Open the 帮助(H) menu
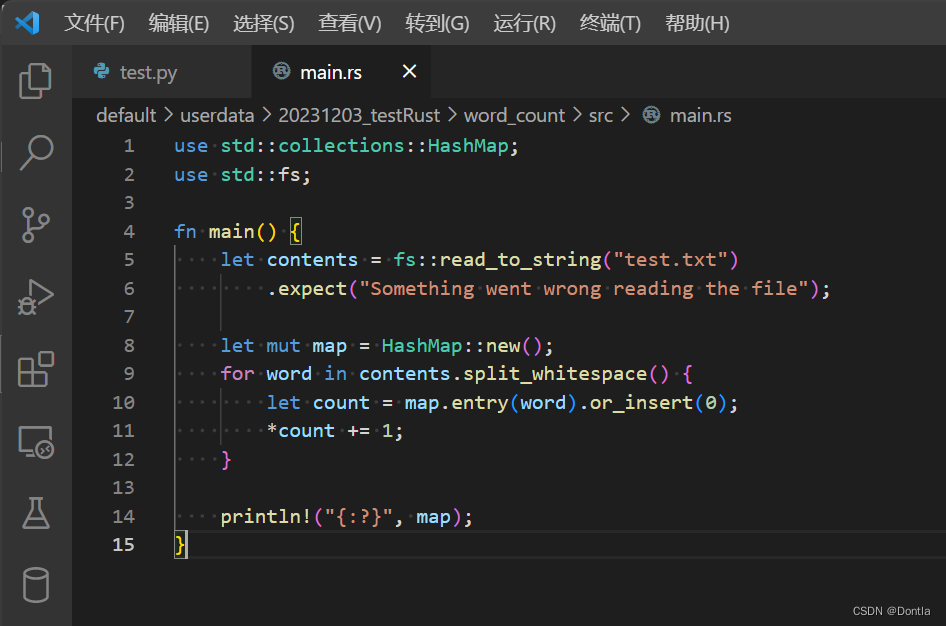The height and width of the screenshot is (626, 946). click(697, 24)
